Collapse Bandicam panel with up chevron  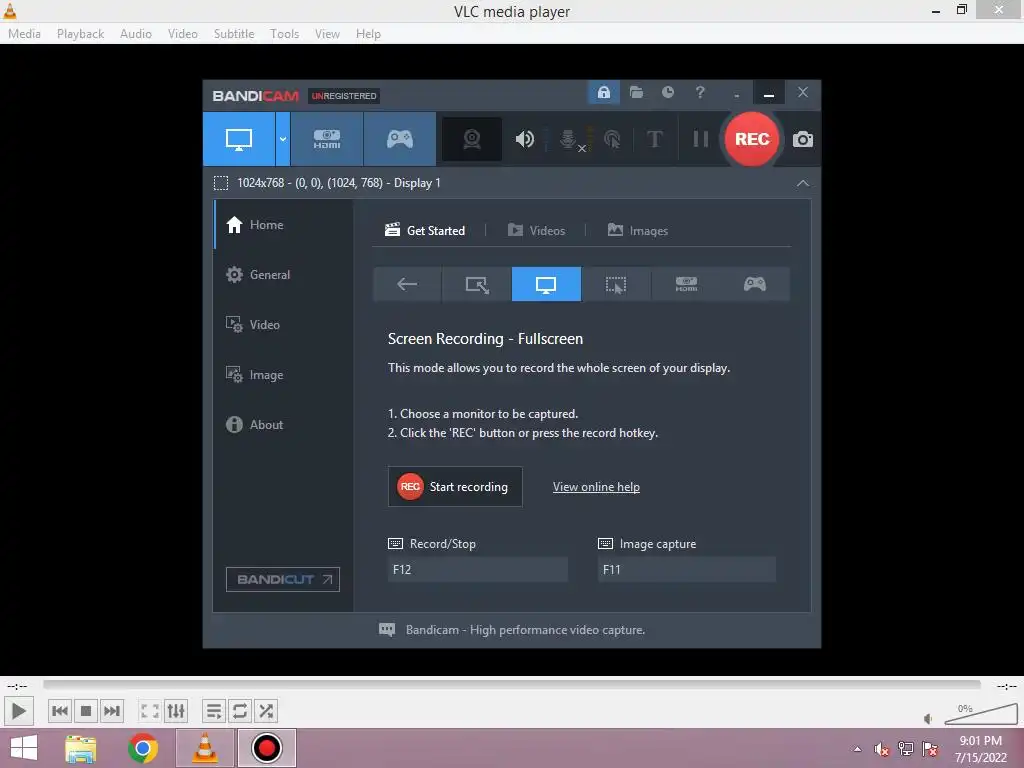(x=803, y=184)
